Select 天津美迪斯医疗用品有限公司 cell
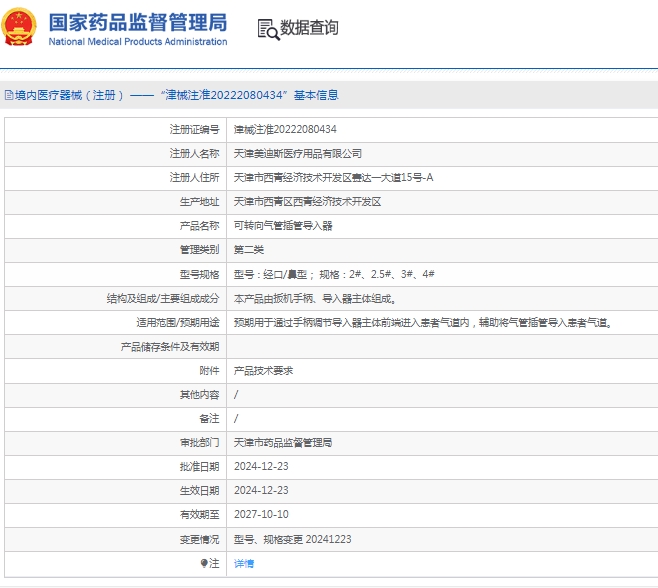Image resolution: width=658 pixels, height=588 pixels. tap(298, 154)
